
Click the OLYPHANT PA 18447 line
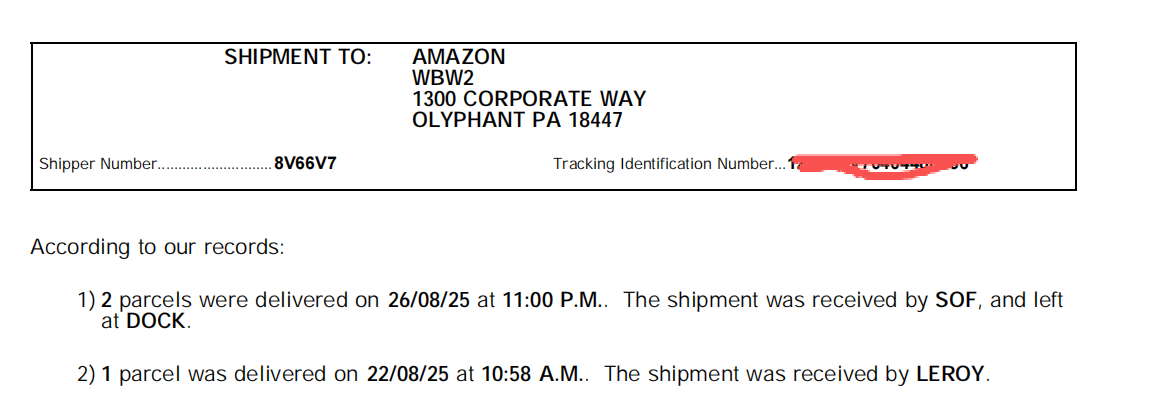click(517, 121)
